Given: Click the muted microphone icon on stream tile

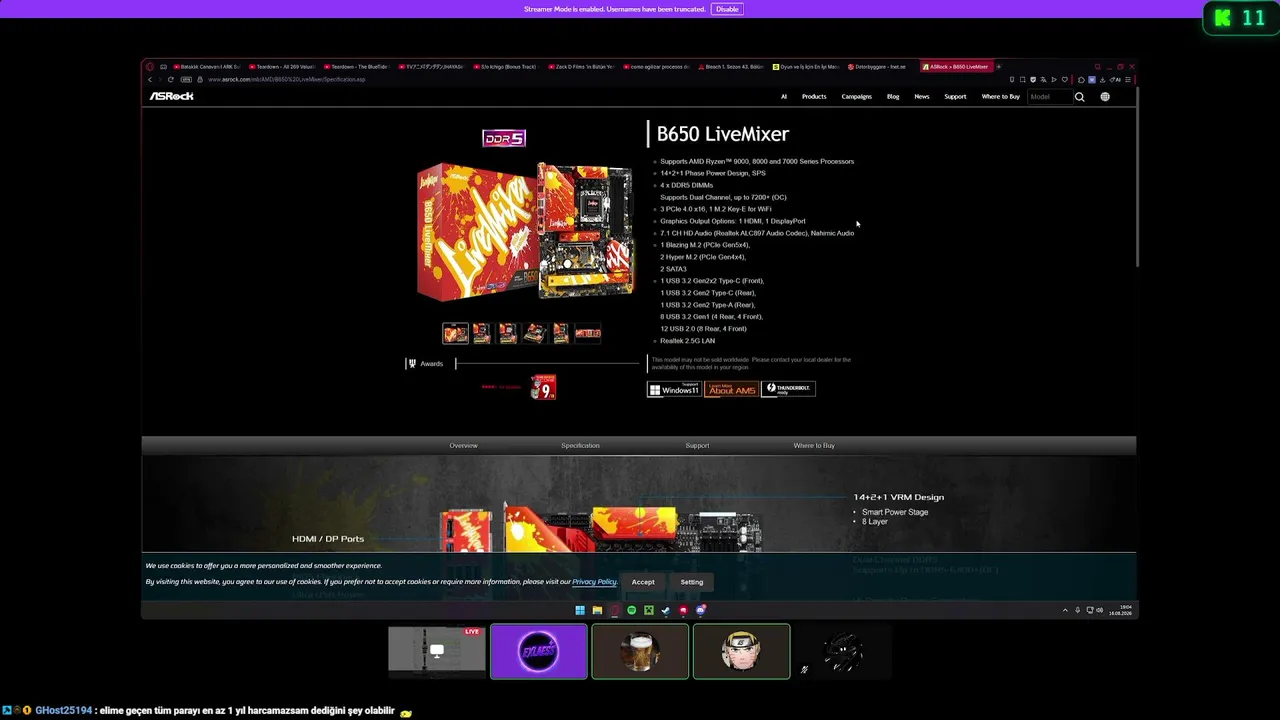Looking at the screenshot, I should point(804,670).
